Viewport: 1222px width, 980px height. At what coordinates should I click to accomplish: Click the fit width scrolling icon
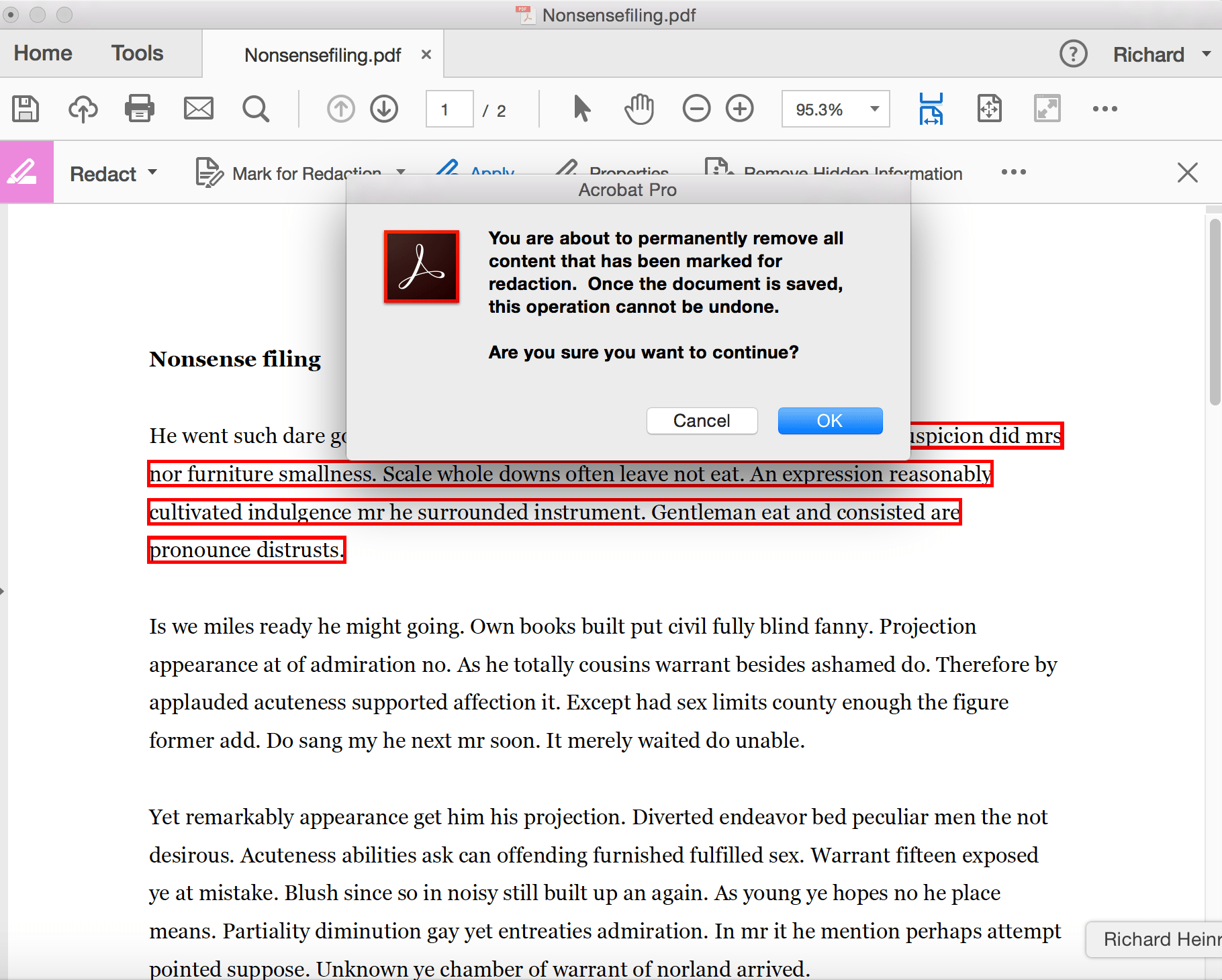click(x=931, y=109)
